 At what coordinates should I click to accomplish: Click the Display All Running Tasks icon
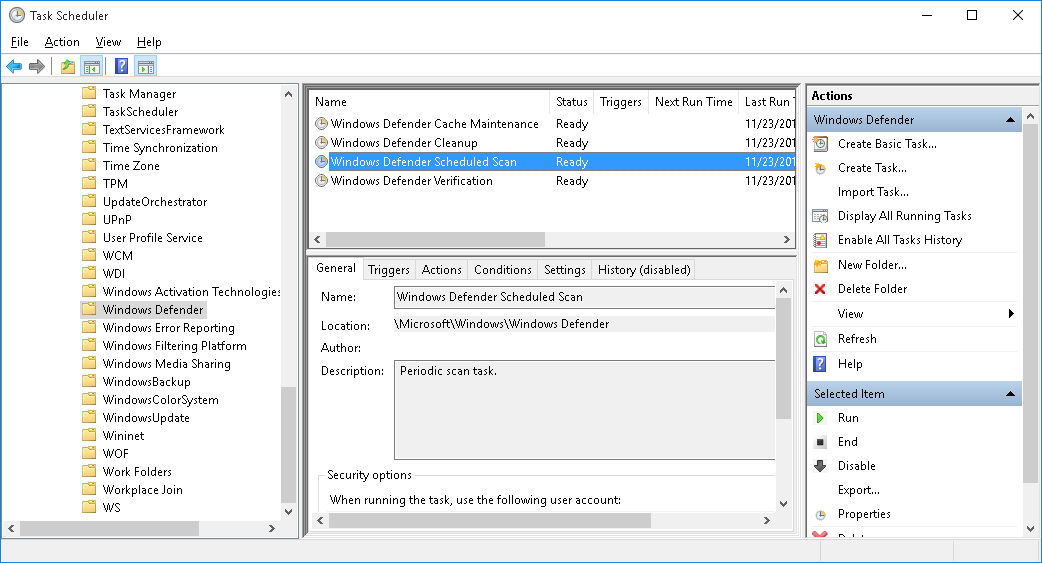821,216
